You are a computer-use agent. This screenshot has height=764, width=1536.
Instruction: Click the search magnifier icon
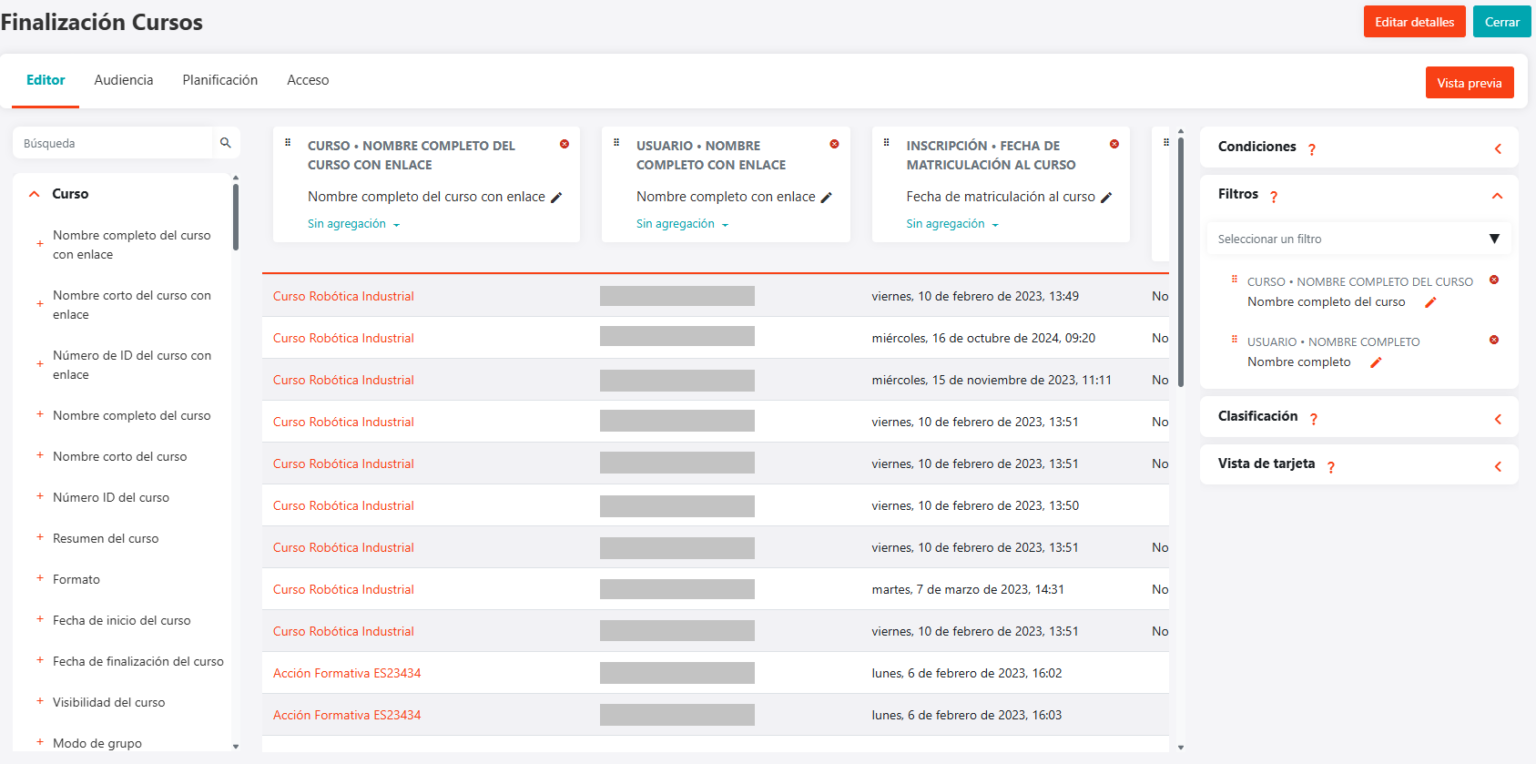click(x=225, y=142)
